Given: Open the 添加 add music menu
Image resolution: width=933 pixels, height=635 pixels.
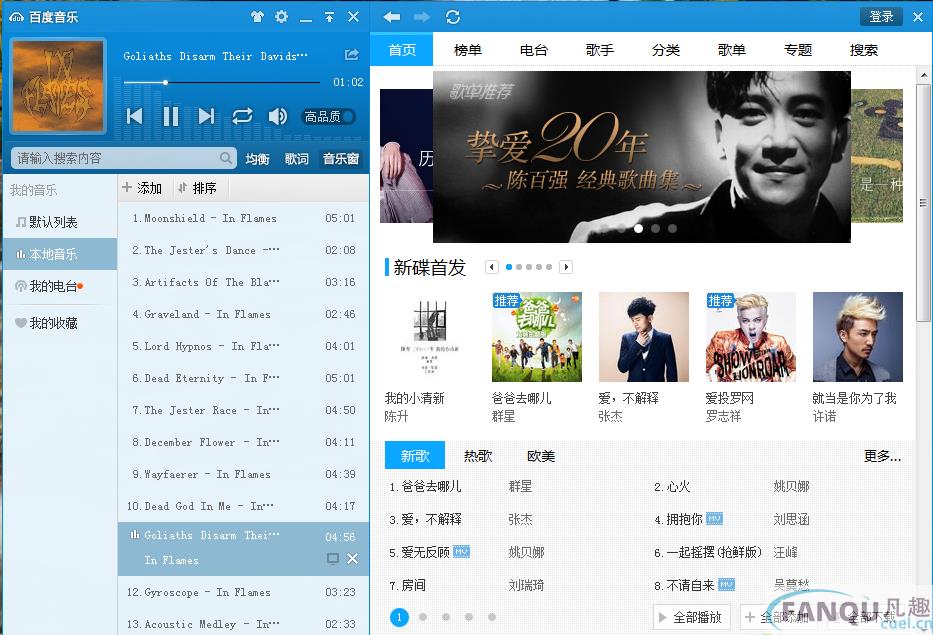Looking at the screenshot, I should (142, 188).
